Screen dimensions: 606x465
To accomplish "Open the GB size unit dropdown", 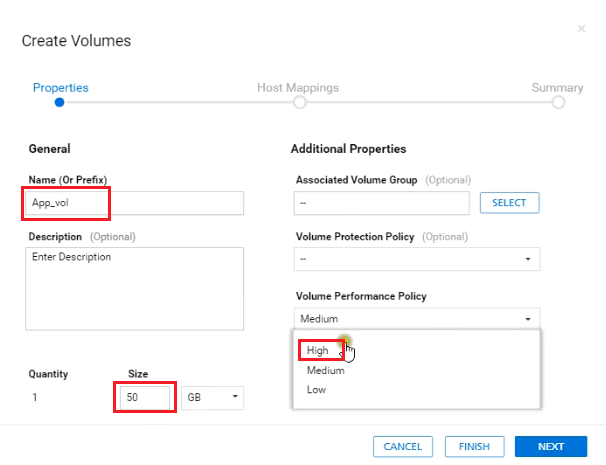I will (x=213, y=397).
